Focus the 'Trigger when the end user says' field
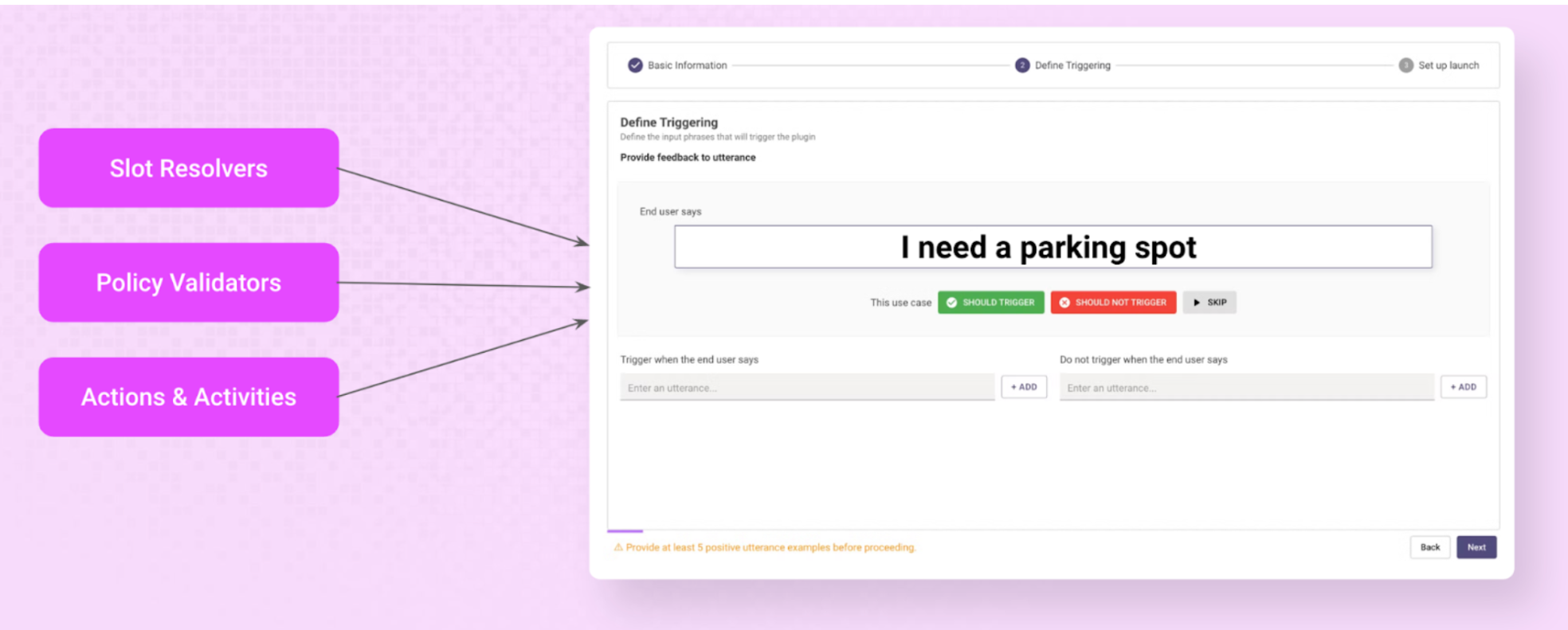The width and height of the screenshot is (1568, 630). point(806,388)
